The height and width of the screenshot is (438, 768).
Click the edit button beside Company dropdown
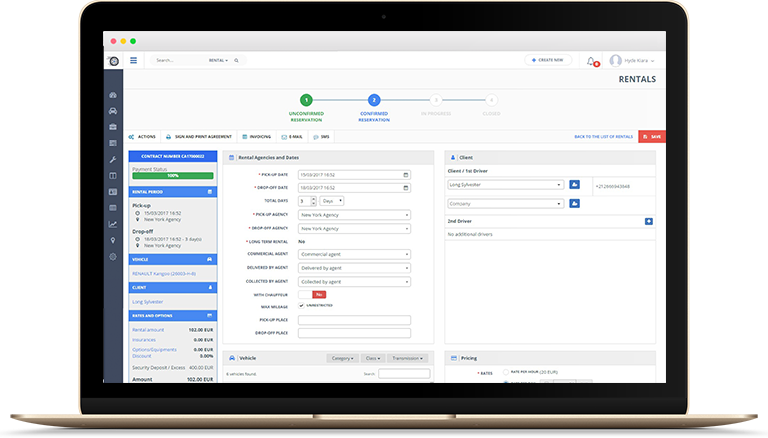click(x=575, y=203)
